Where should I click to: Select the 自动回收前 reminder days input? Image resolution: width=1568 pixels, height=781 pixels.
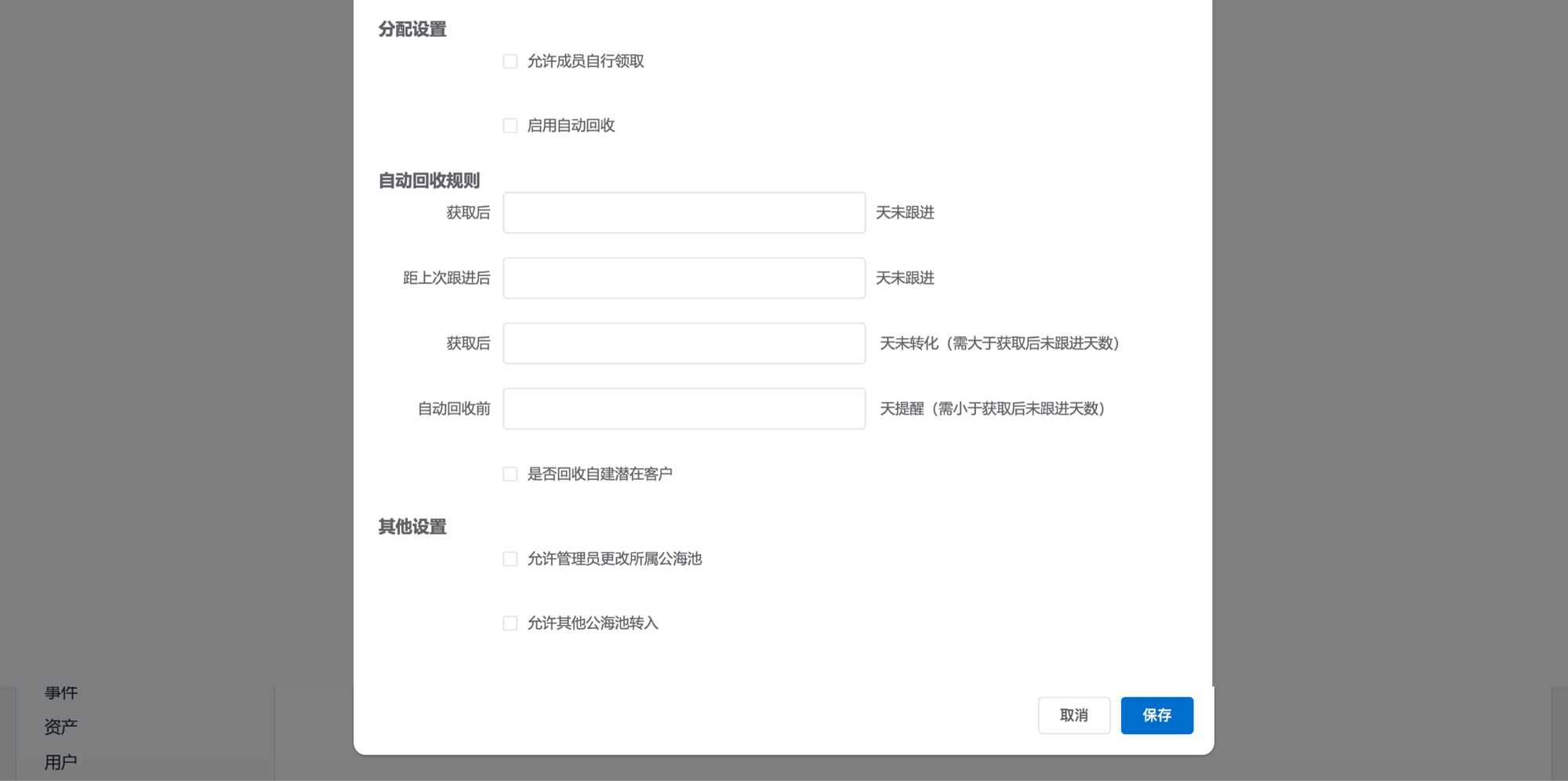(684, 409)
